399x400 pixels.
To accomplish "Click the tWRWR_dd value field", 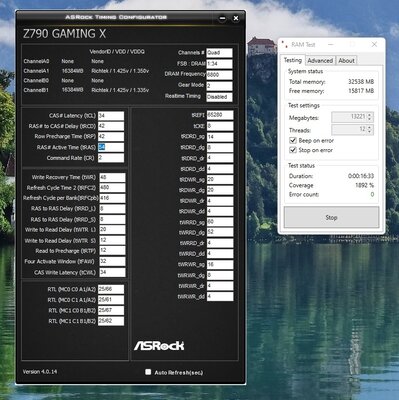I will coord(220,296).
